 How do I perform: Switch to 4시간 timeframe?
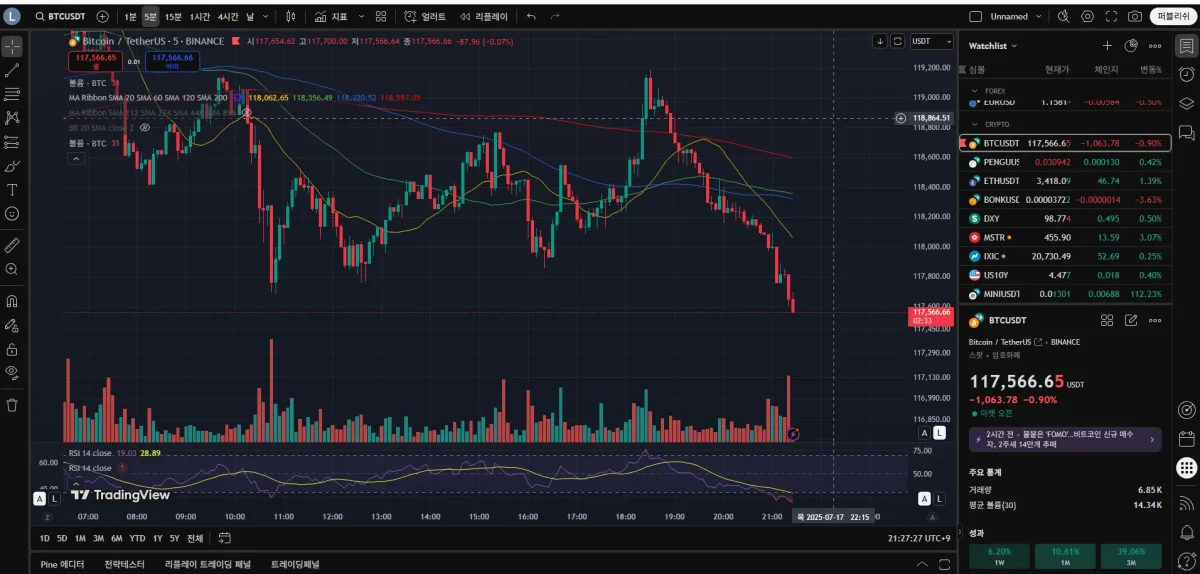coord(228,16)
